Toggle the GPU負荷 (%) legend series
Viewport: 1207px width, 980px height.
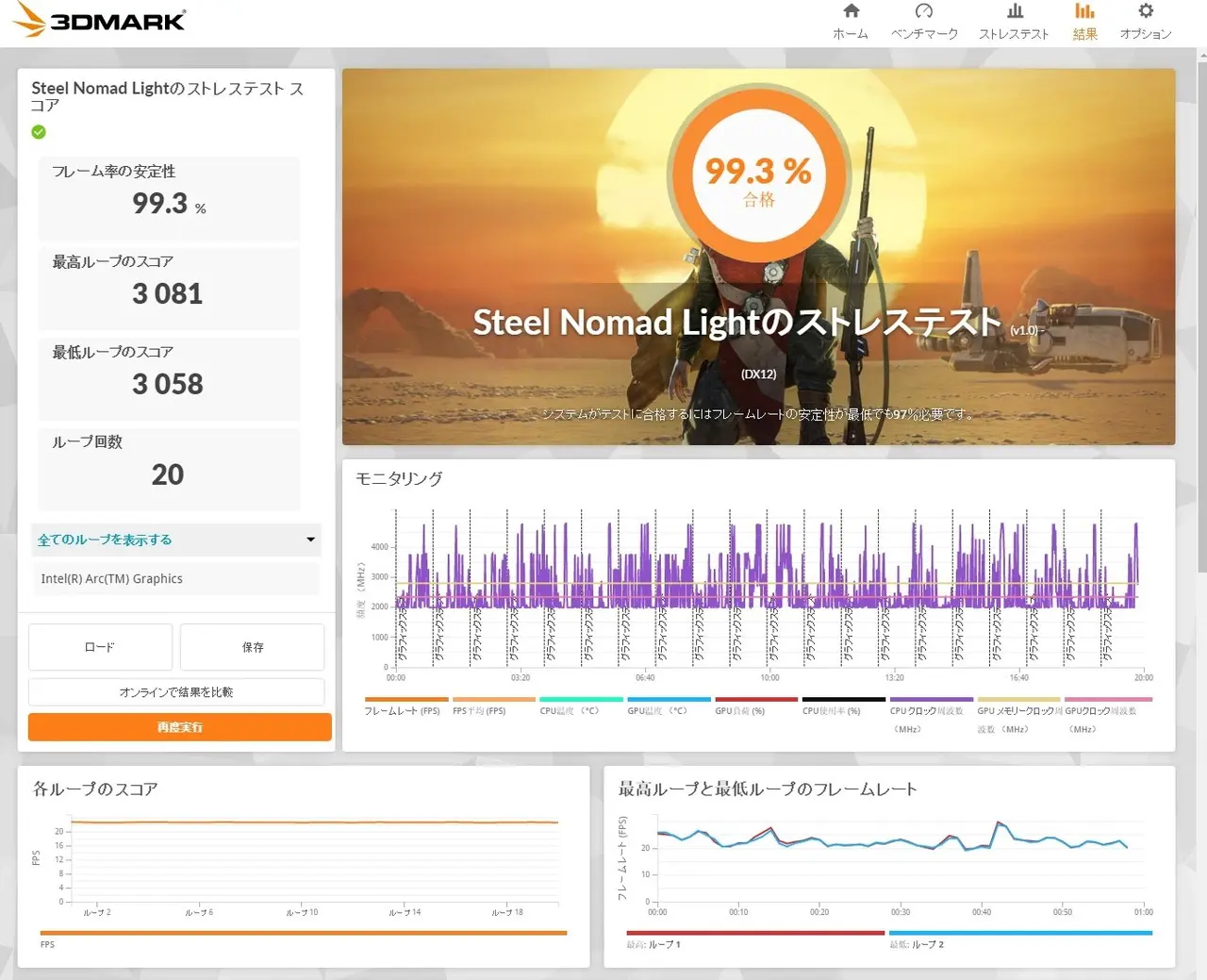click(x=740, y=710)
